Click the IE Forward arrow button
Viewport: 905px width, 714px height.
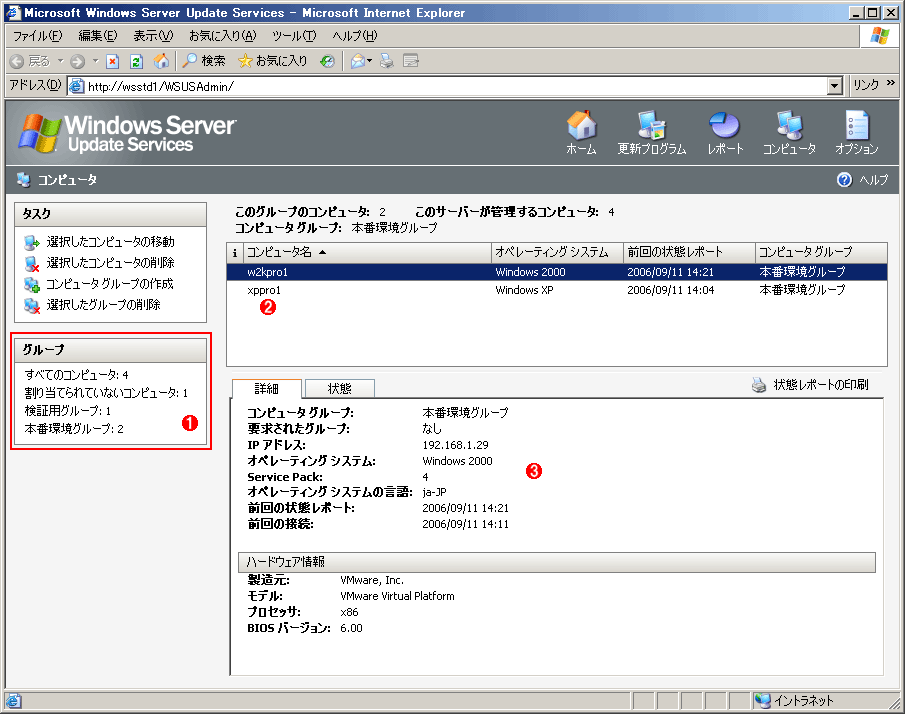click(x=77, y=61)
